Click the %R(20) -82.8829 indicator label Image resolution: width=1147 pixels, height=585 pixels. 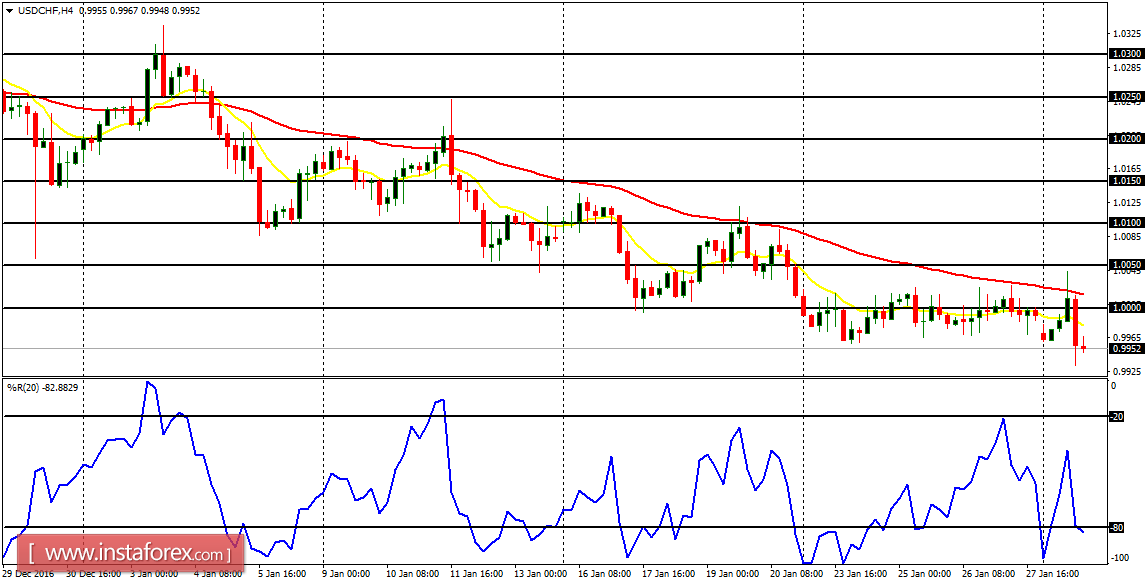[x=42, y=387]
